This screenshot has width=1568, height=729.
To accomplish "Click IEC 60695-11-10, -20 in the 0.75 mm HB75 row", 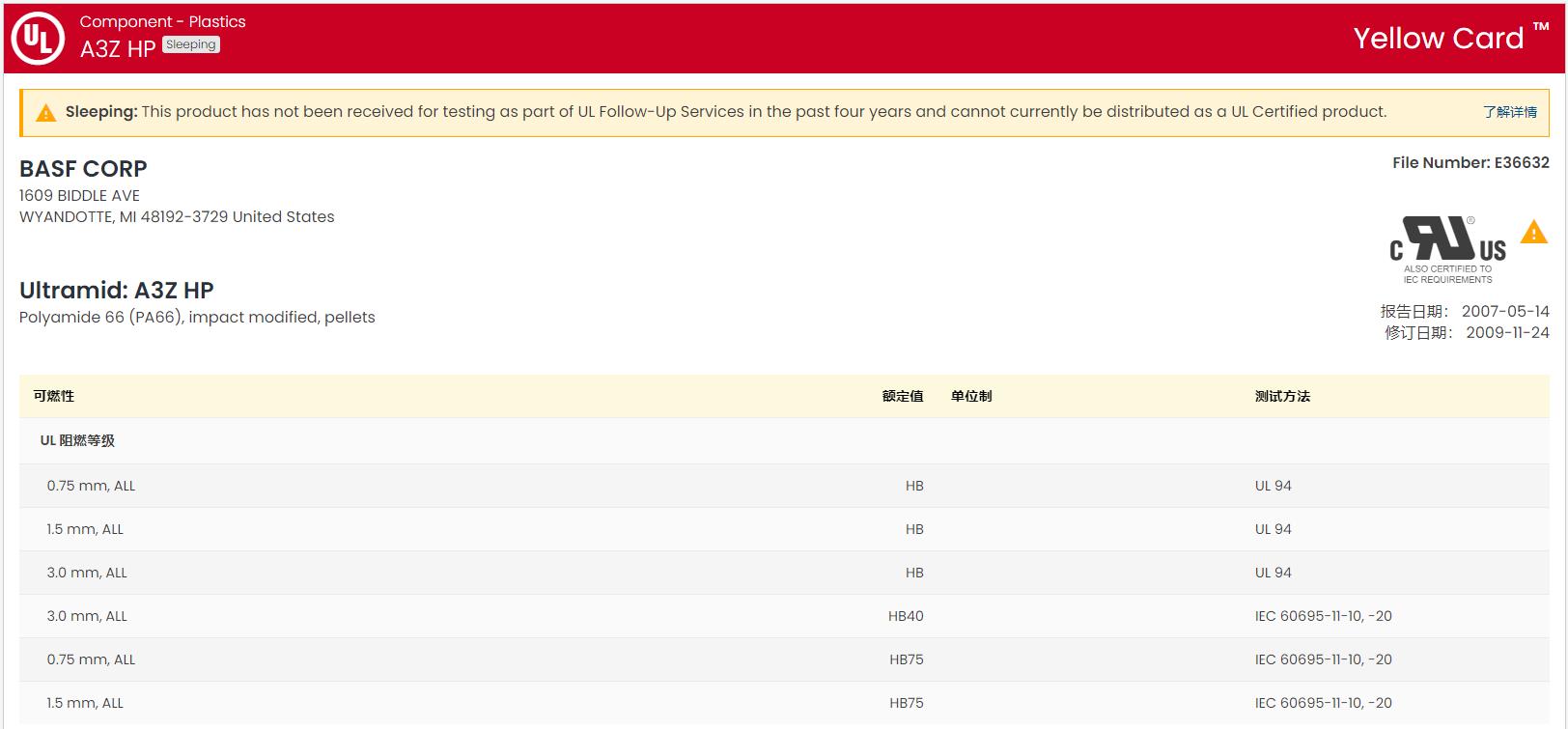I will click(1323, 659).
